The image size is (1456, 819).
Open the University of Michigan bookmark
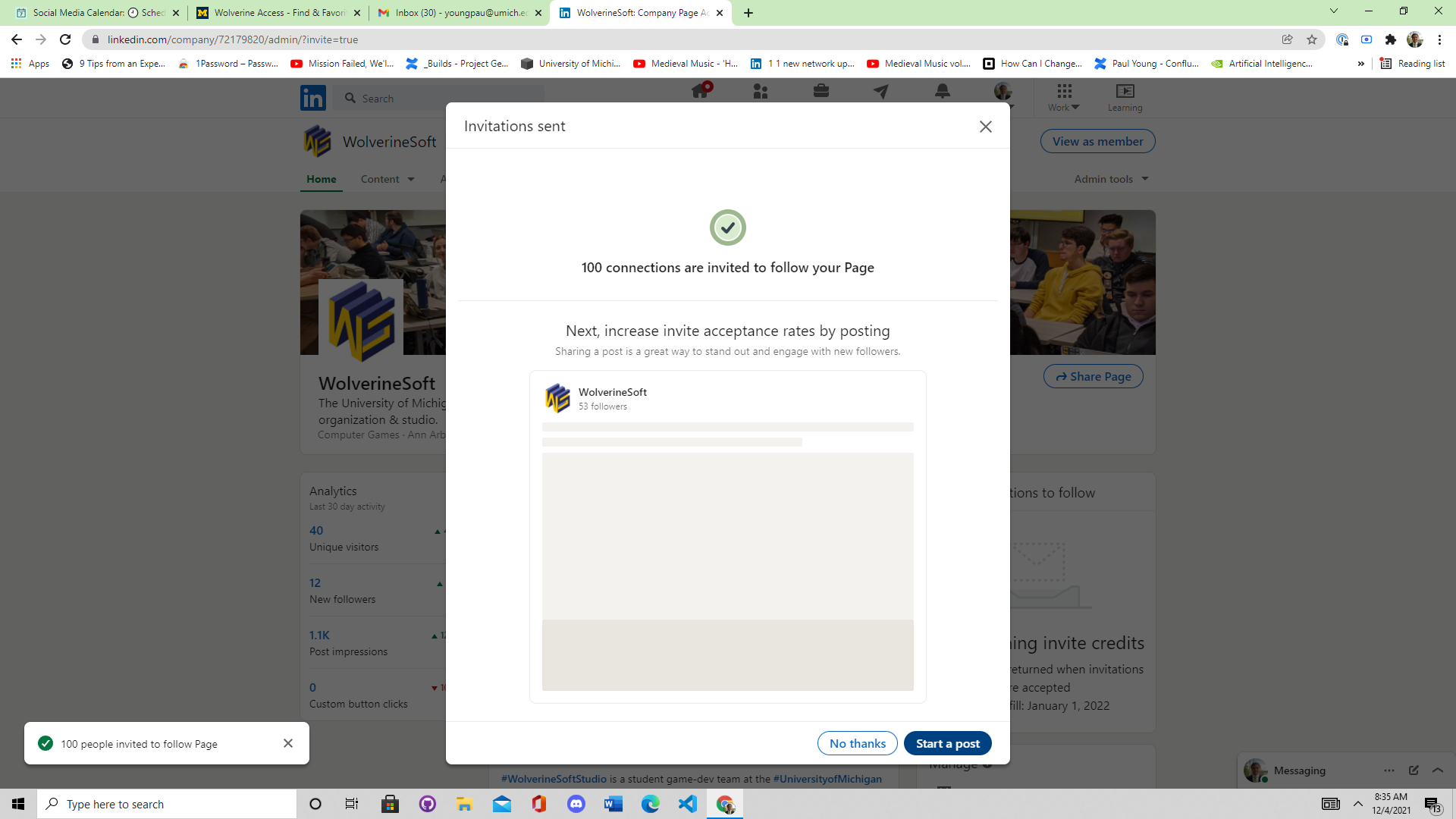pos(571,64)
